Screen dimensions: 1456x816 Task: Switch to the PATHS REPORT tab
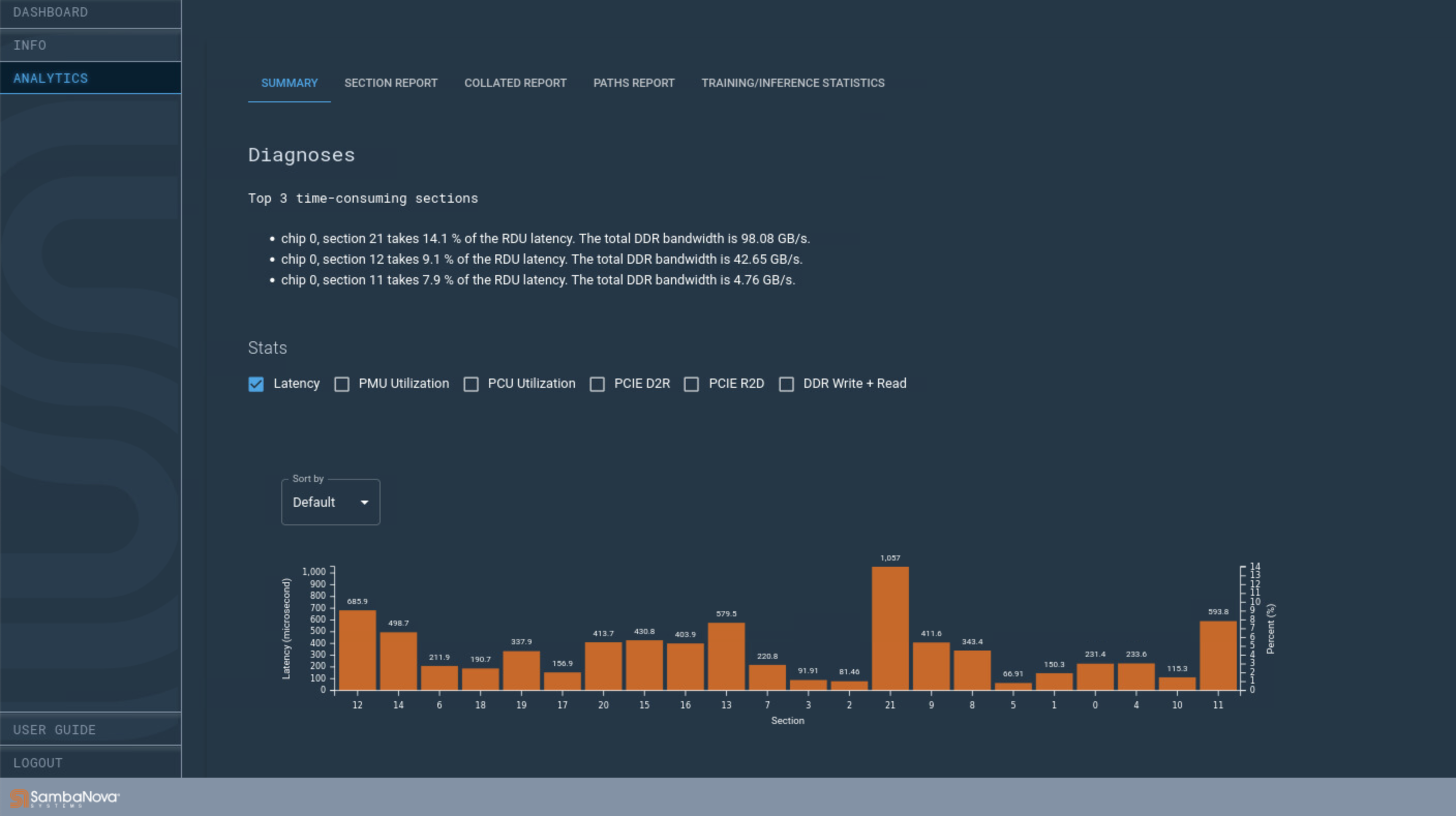tap(634, 83)
